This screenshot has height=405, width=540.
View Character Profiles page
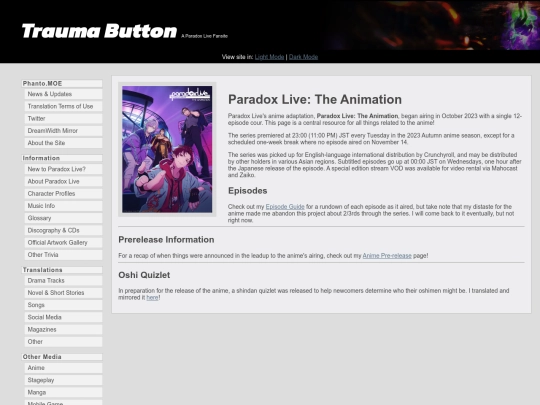point(63,194)
